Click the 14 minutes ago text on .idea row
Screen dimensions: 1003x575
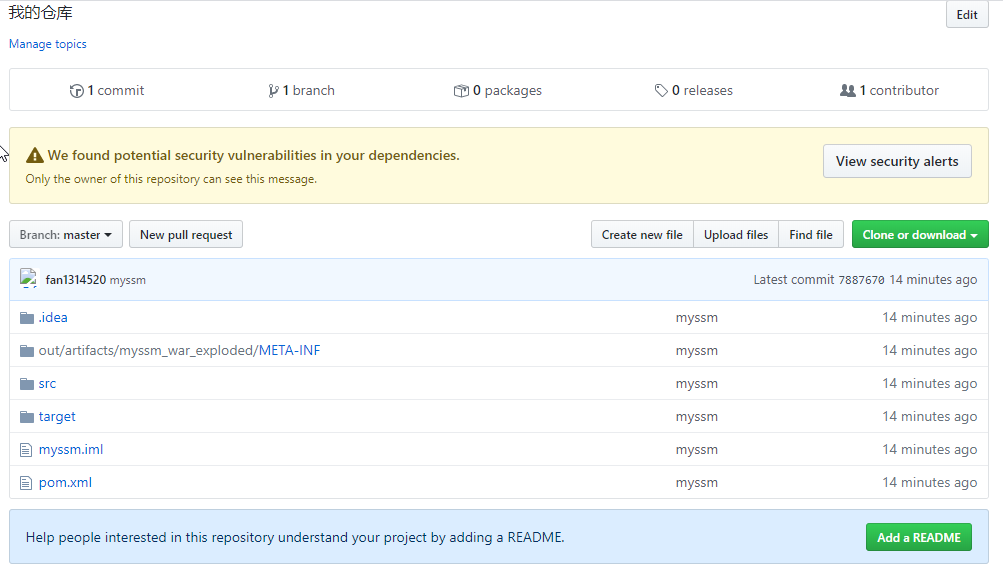(929, 318)
